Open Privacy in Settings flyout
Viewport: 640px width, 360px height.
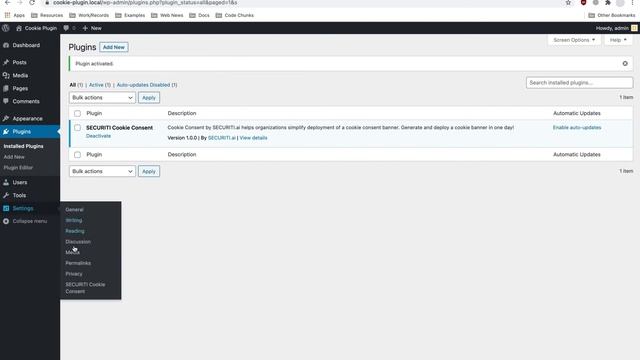point(74,274)
